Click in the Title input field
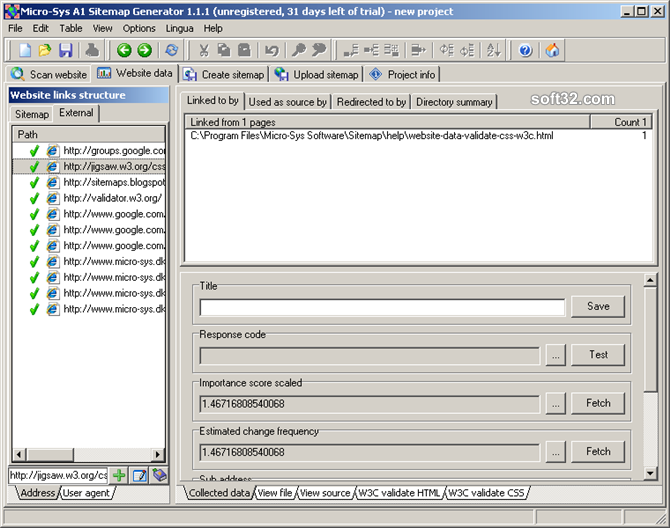Screen dimensions: 670x528 (x=382, y=308)
